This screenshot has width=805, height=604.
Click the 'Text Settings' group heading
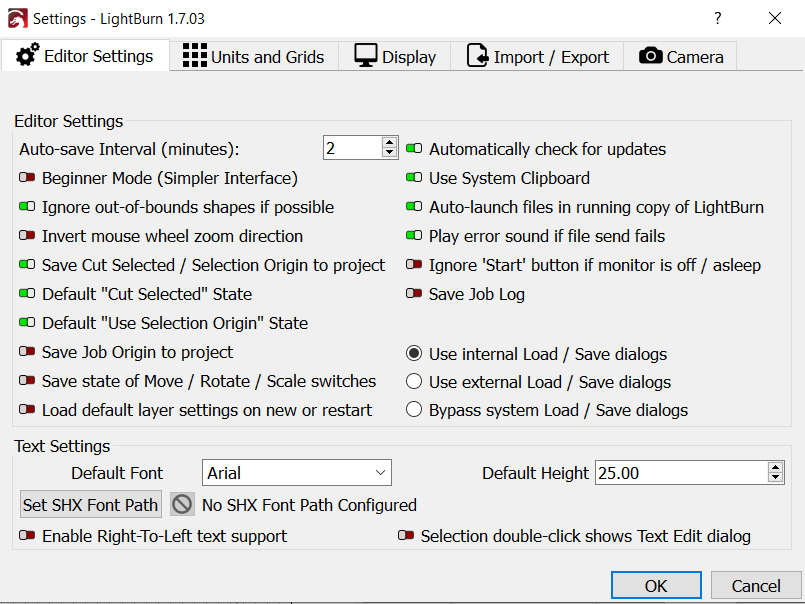[x=62, y=446]
